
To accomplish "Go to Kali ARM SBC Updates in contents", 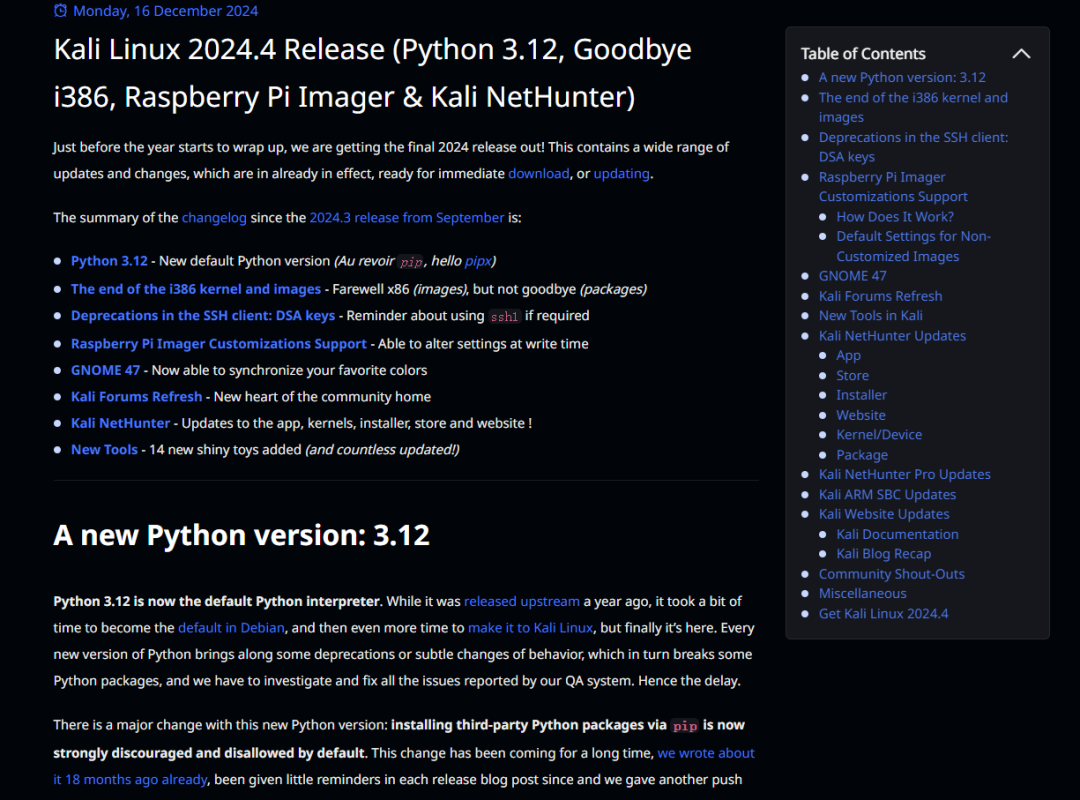I will (887, 495).
